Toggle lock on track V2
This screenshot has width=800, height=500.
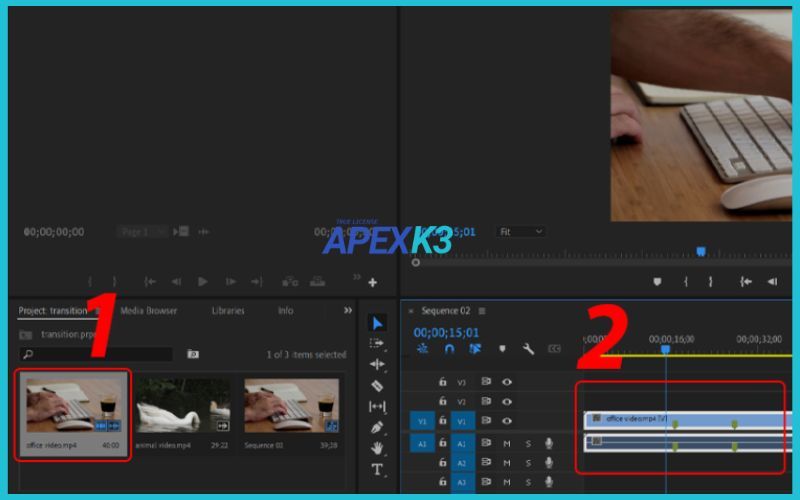(x=442, y=401)
